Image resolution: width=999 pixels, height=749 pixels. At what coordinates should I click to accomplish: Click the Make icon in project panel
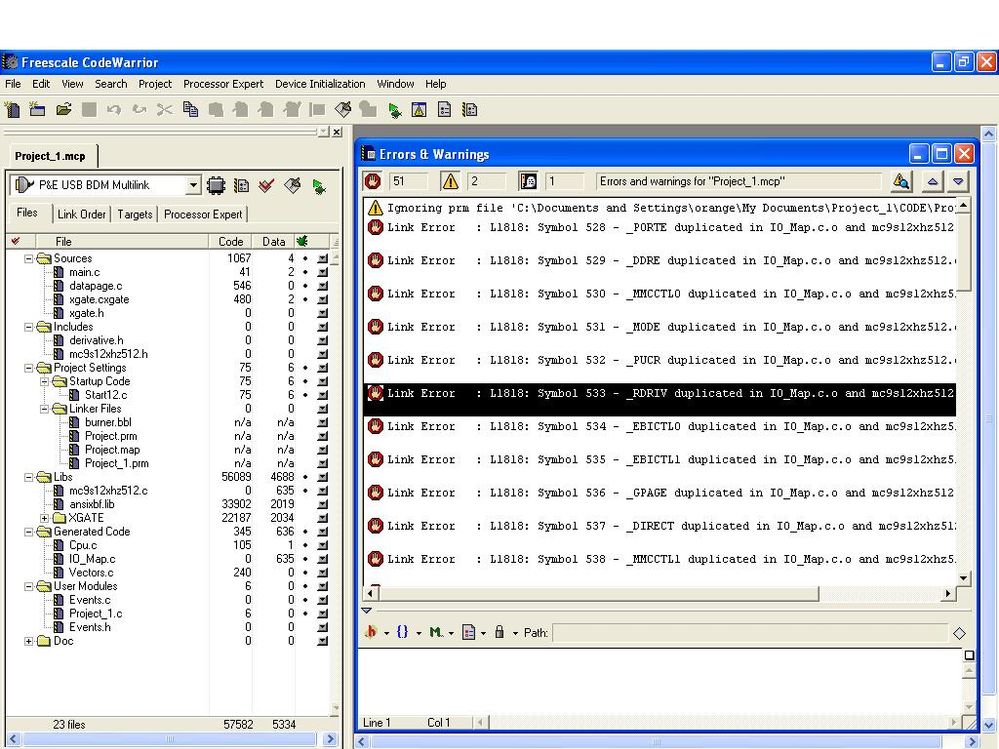[292, 185]
